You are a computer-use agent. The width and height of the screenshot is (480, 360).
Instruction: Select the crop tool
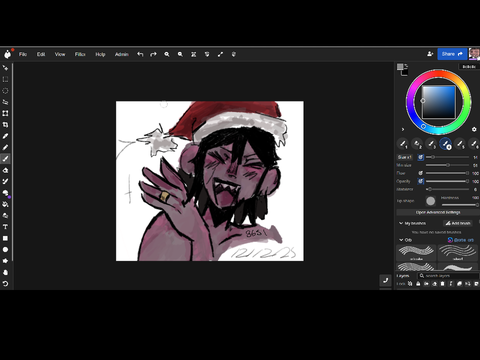pyautogui.click(x=5, y=125)
